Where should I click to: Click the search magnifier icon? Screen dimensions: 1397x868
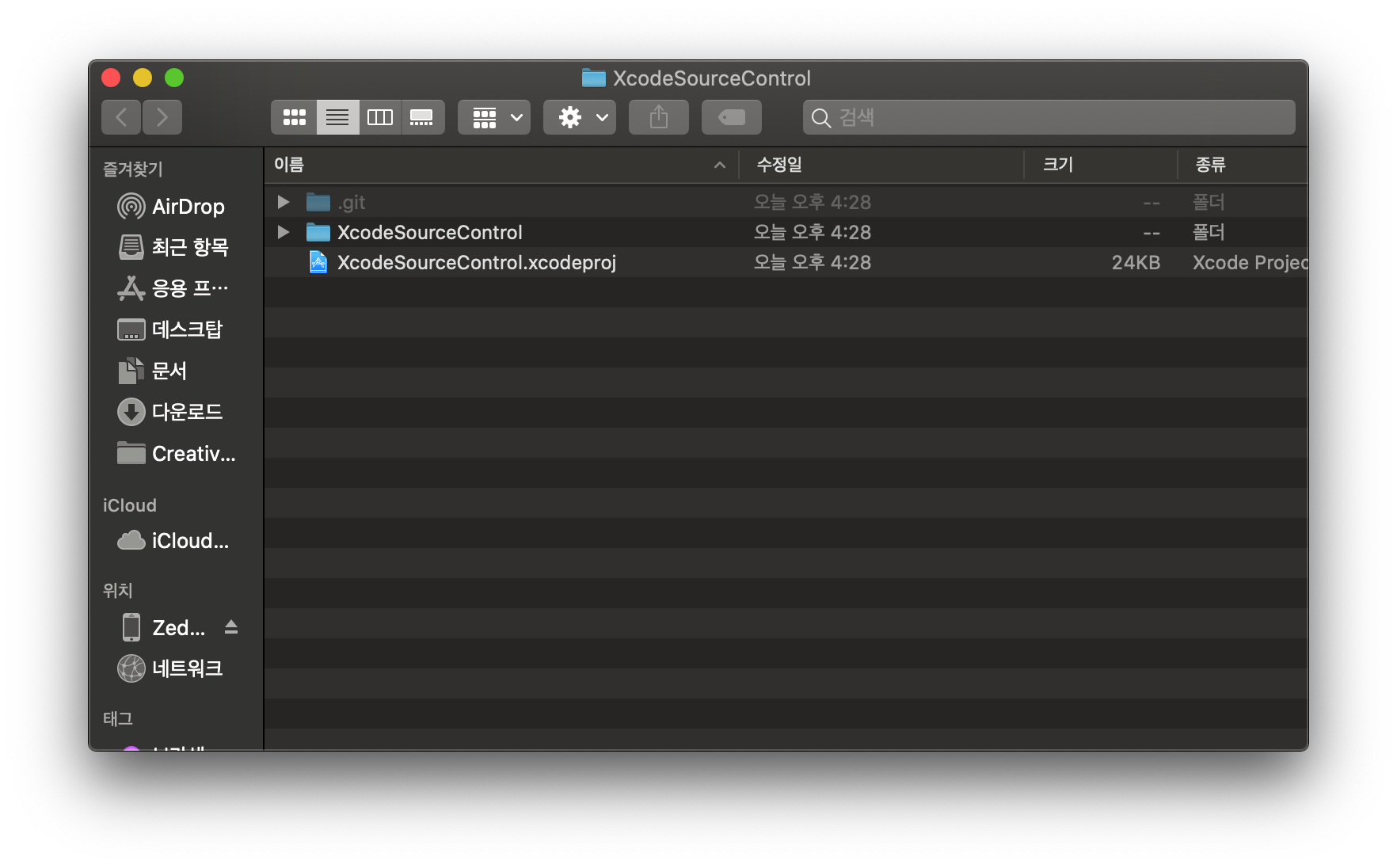pyautogui.click(x=821, y=118)
